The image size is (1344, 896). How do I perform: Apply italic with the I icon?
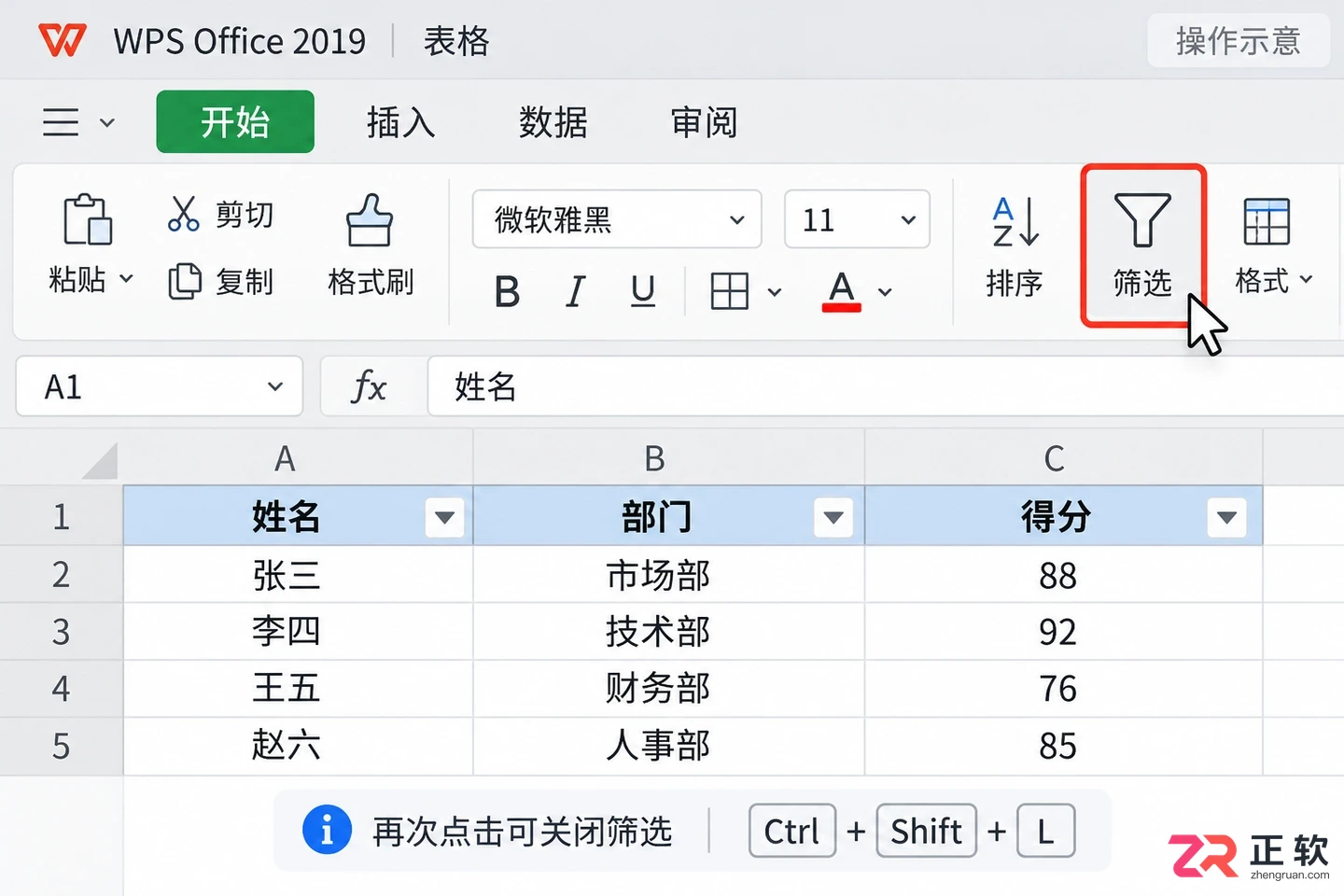(x=576, y=292)
